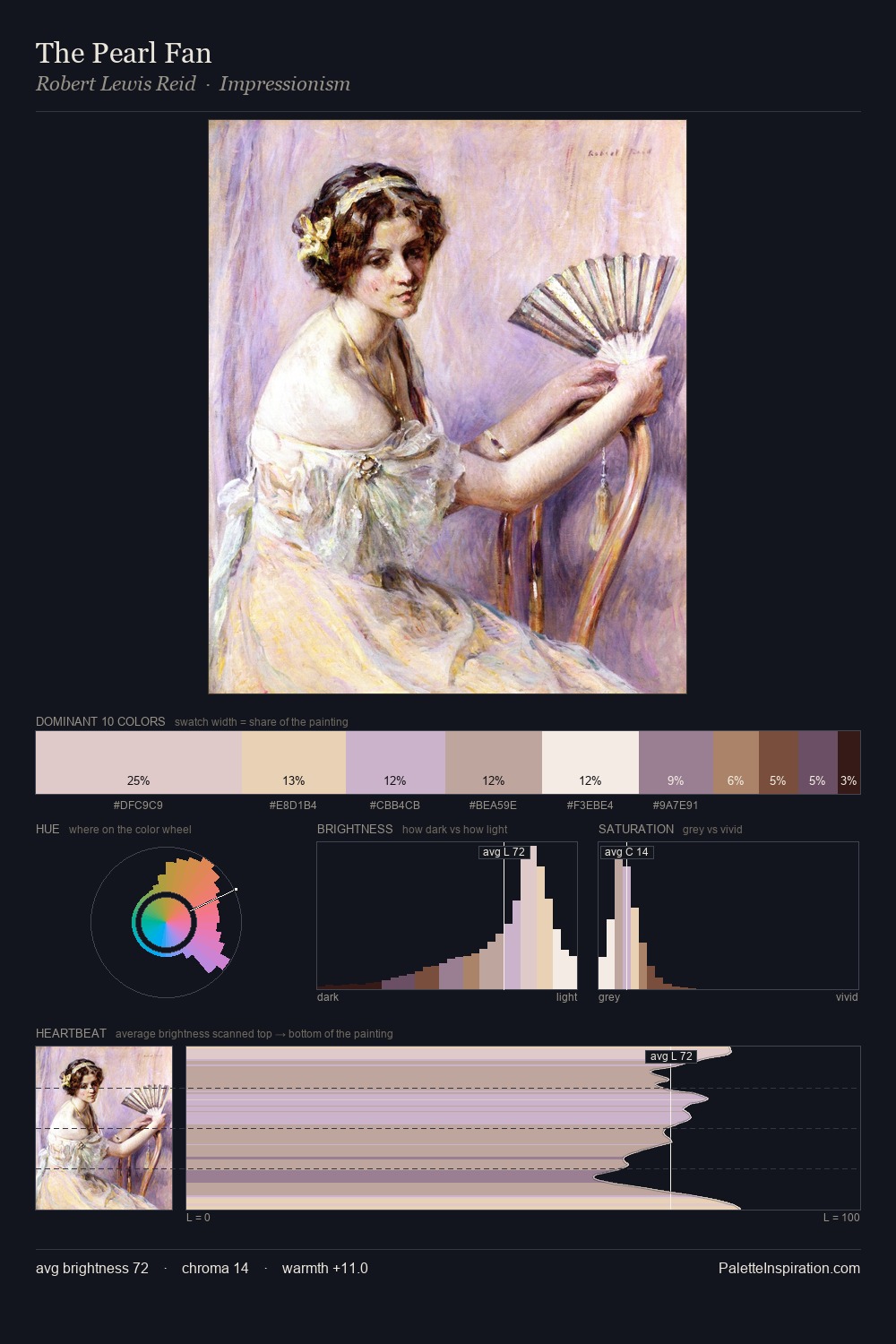
Task: Click the 'avg brightness 72' footer stat
Action: click(x=92, y=1268)
